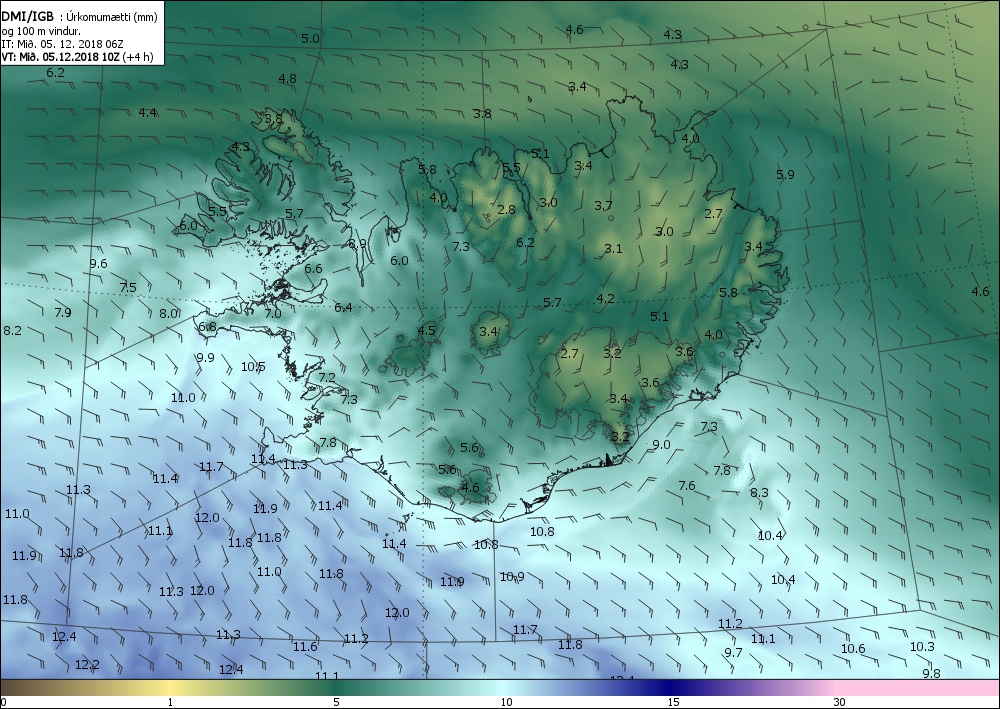The height and width of the screenshot is (709, 1000).
Task: Click the 9.9 value on the map
Action: pos(205,357)
